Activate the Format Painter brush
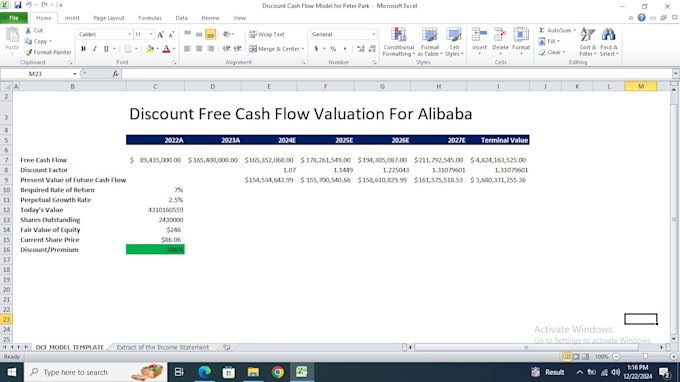680x382 pixels. point(48,52)
